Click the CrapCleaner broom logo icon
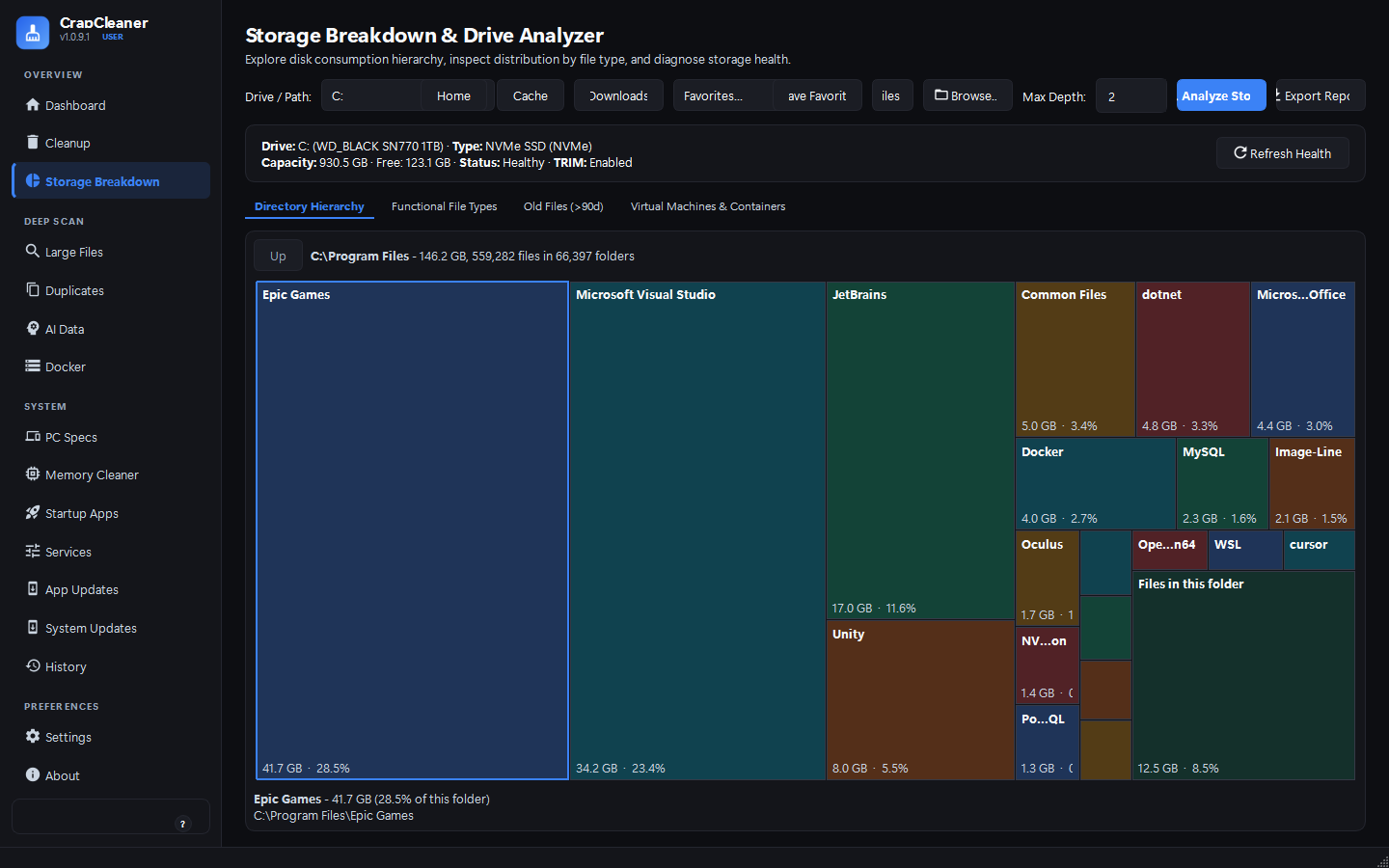Screen dimensions: 1389x868 coord(33,33)
